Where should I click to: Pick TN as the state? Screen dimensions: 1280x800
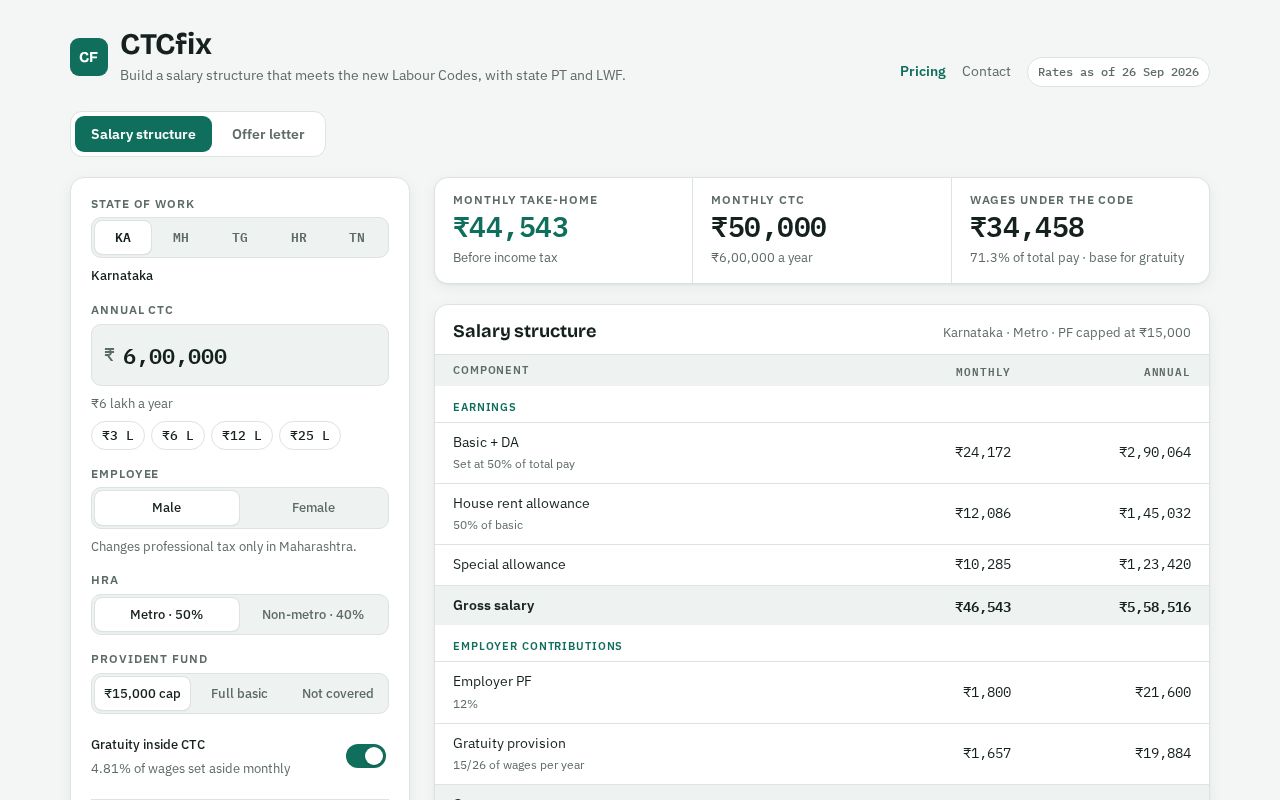coord(357,238)
